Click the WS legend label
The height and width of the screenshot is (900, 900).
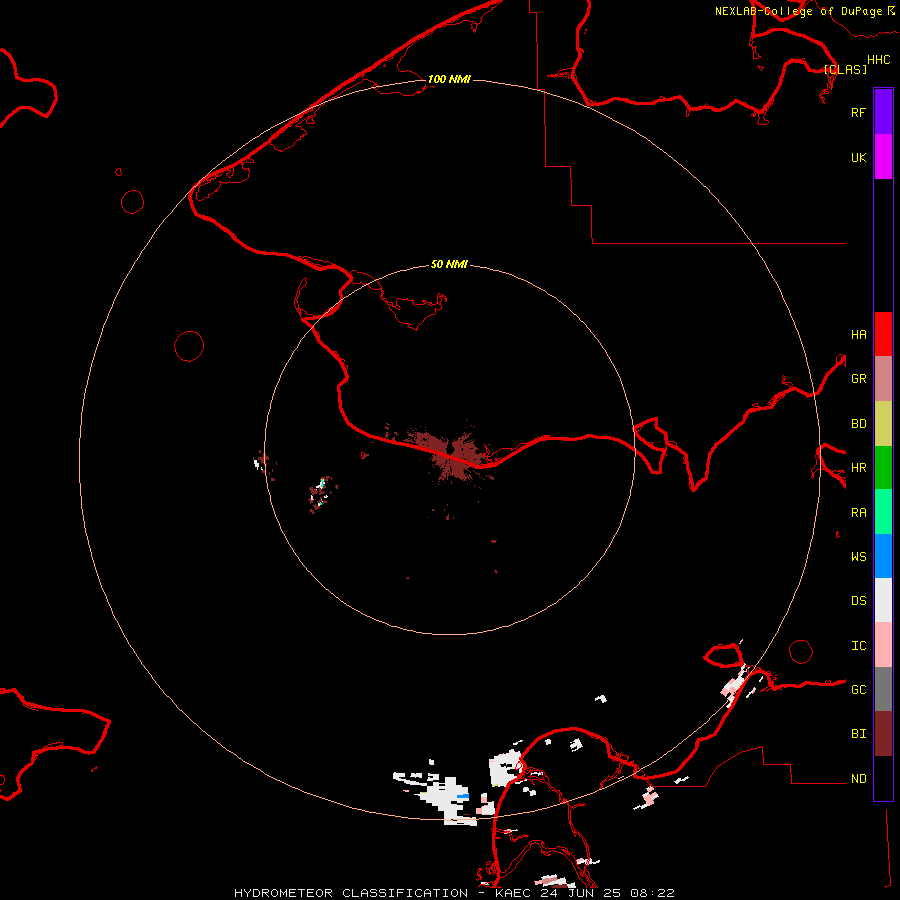pyautogui.click(x=858, y=556)
